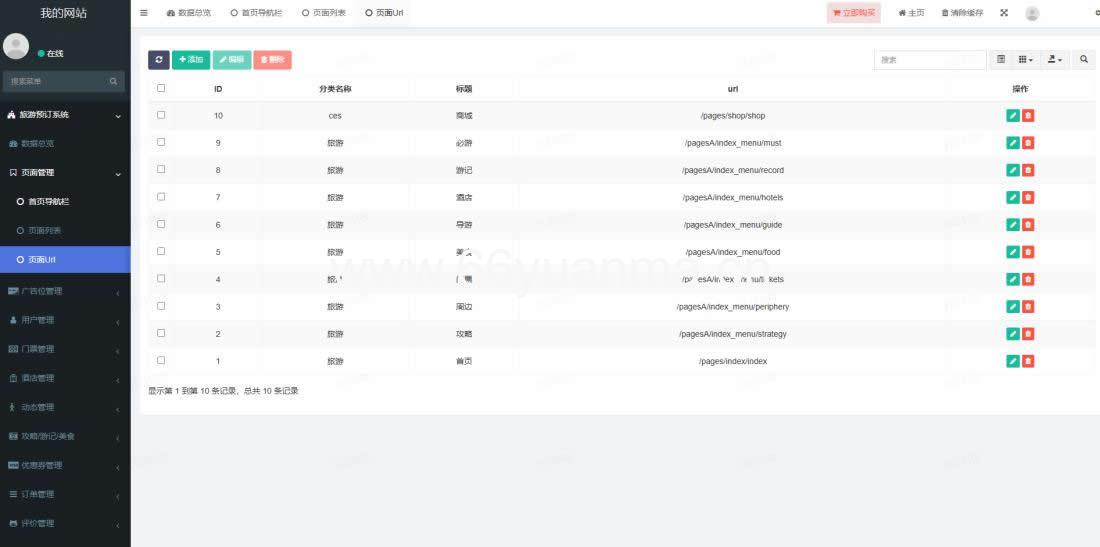Expand 酒店管理 in sidebar

pos(65,378)
